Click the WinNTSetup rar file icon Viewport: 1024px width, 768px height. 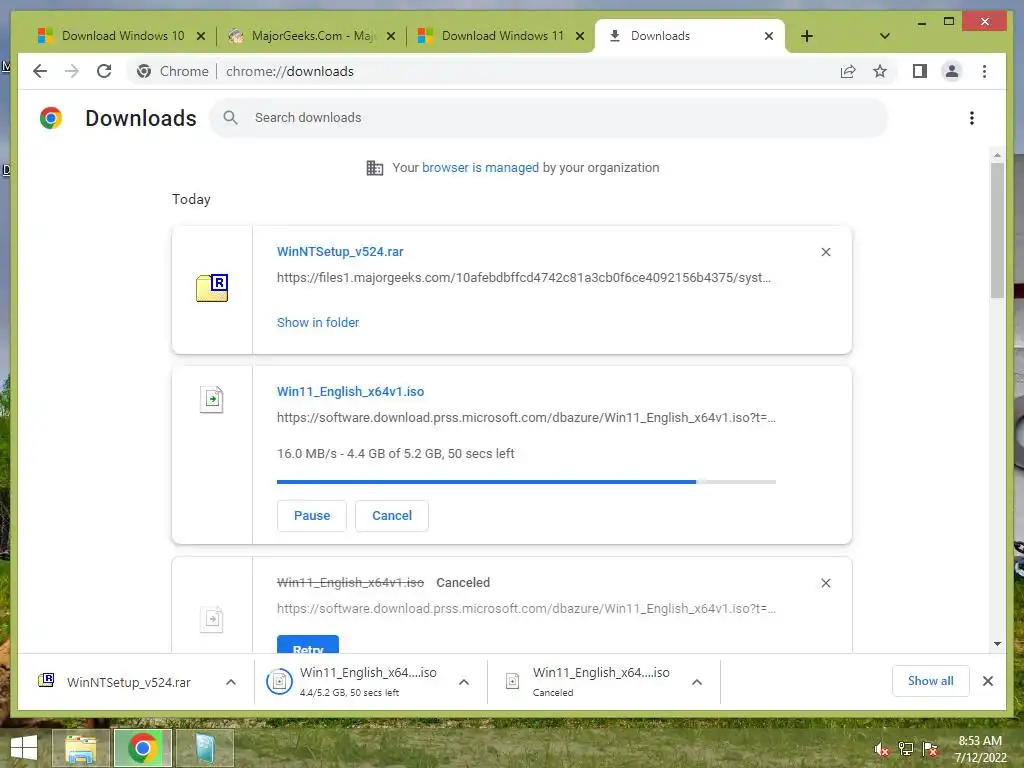click(212, 288)
